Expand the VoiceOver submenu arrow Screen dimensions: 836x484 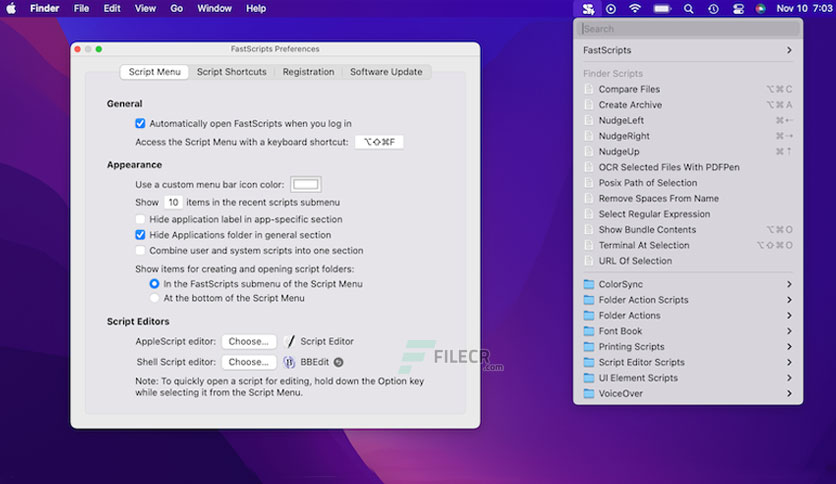click(789, 393)
